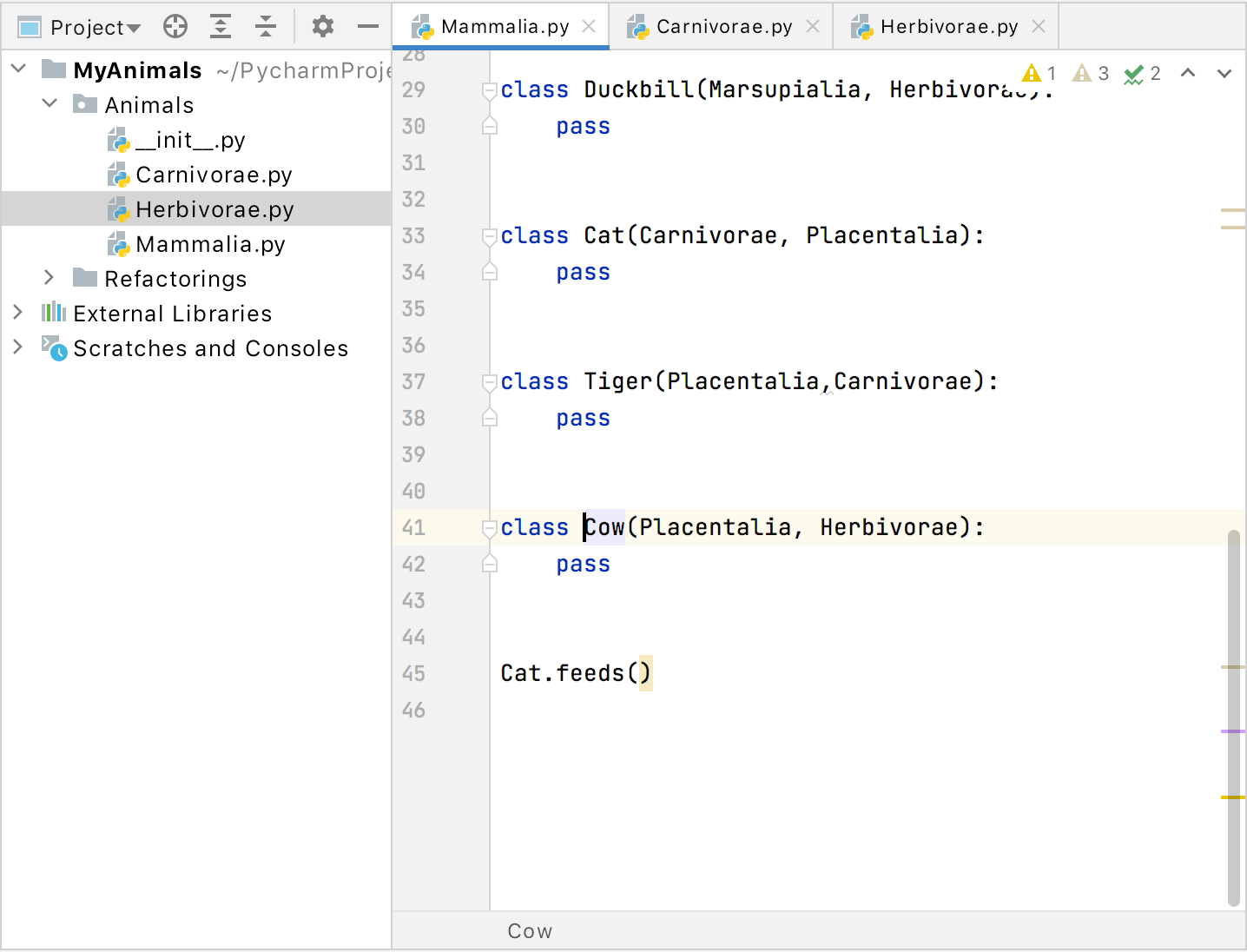
Task: Toggle code fold for class Cat
Action: point(490,235)
